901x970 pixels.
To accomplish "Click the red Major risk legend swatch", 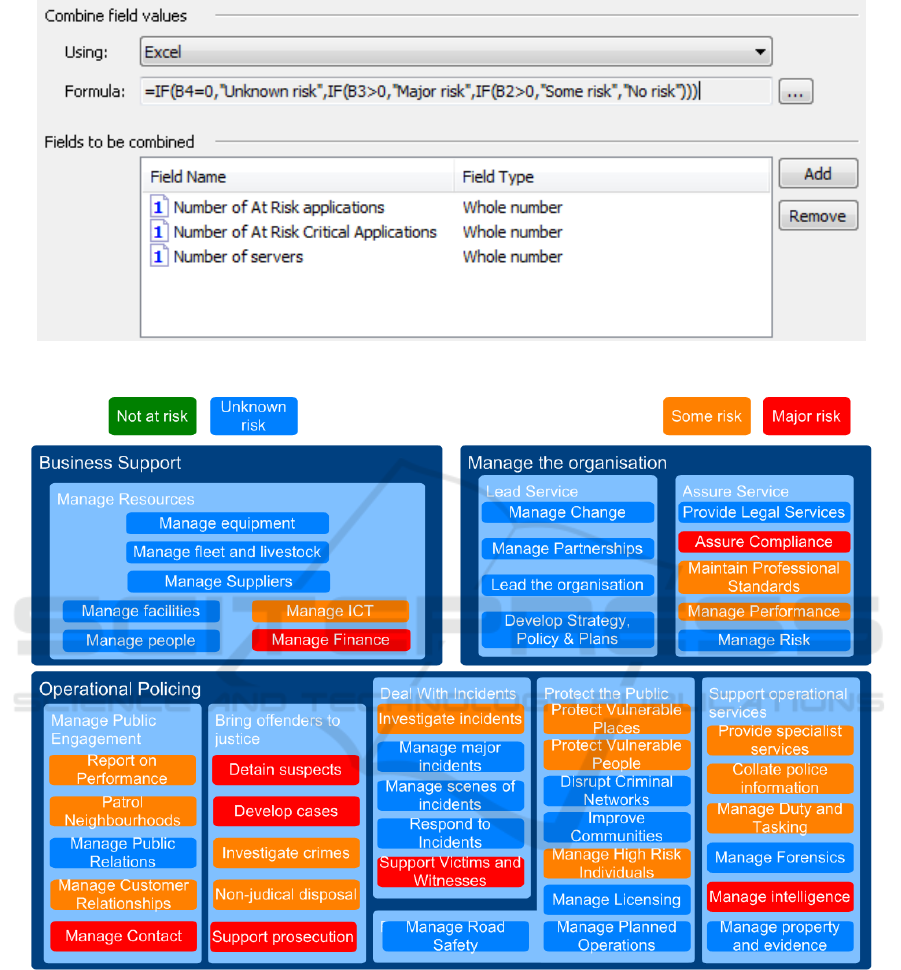I will click(x=806, y=416).
